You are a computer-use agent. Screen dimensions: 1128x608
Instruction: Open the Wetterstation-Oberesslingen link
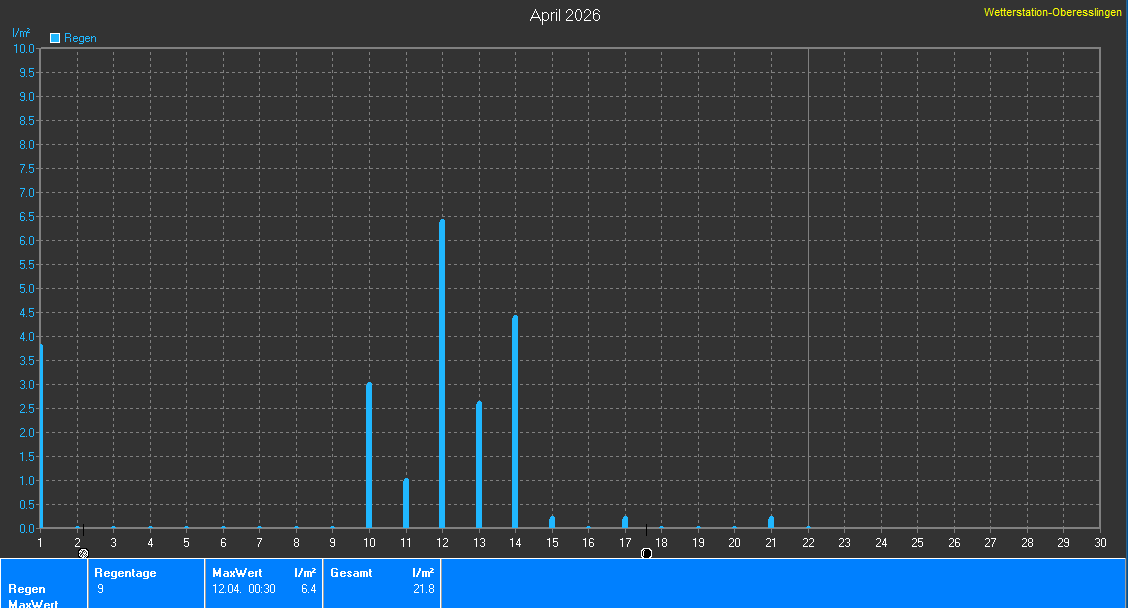(x=1053, y=12)
